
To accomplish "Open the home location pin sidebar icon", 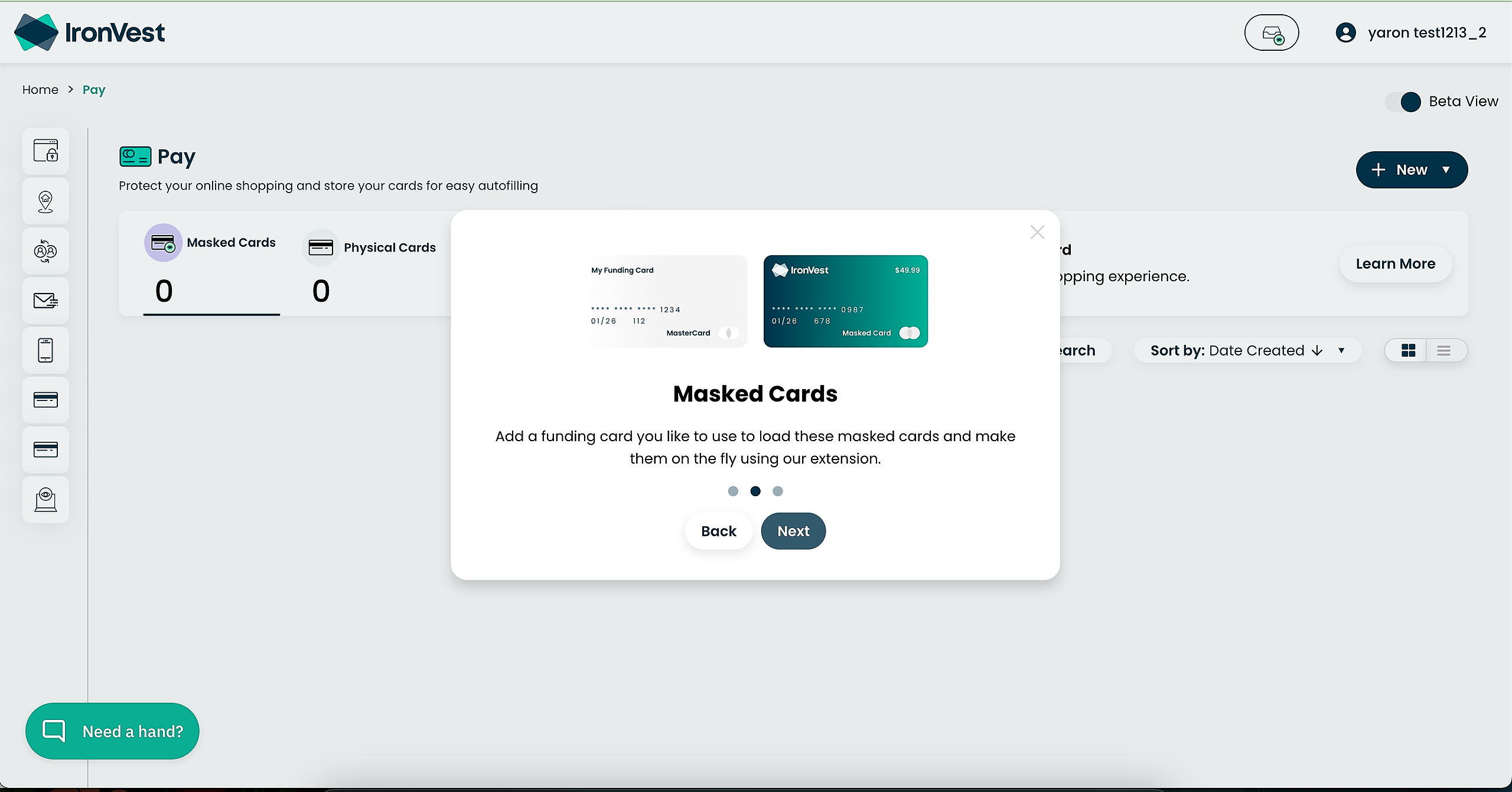I will coord(45,201).
